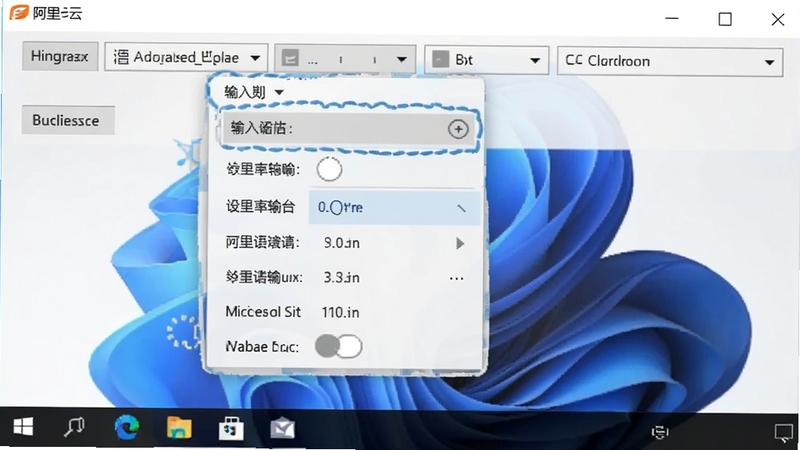The height and width of the screenshot is (450, 800).
Task: Expand the 输入期 header arrow
Action: [x=279, y=92]
